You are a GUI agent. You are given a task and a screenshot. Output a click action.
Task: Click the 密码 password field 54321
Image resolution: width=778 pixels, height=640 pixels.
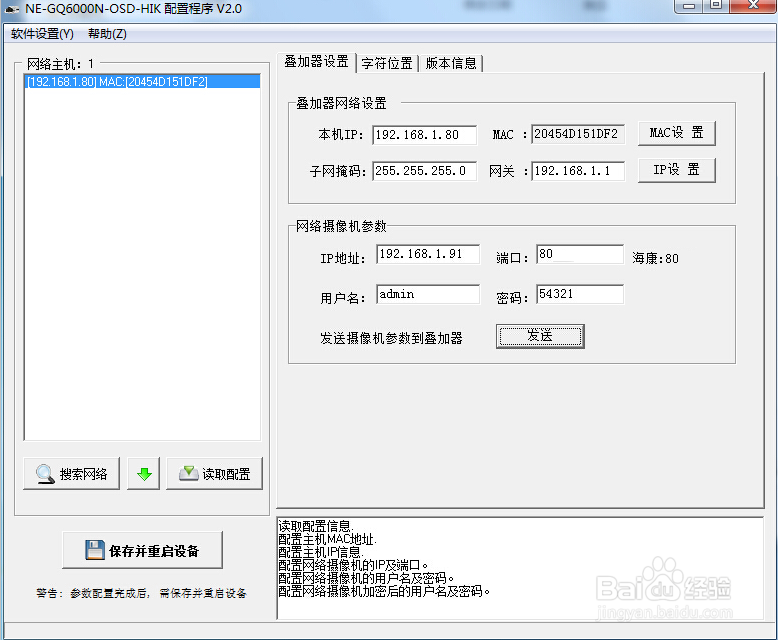pos(580,294)
